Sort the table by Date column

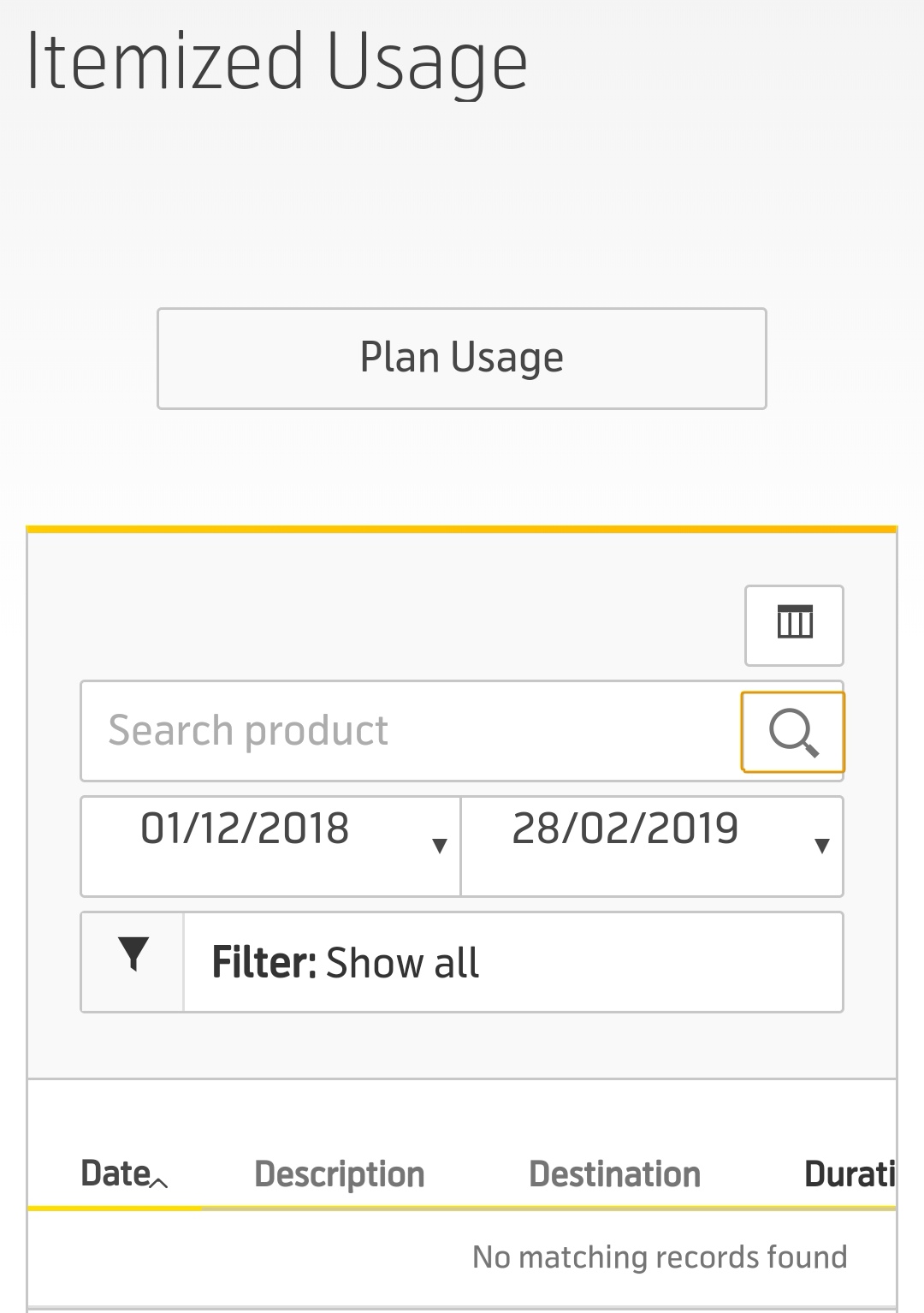point(115,1173)
